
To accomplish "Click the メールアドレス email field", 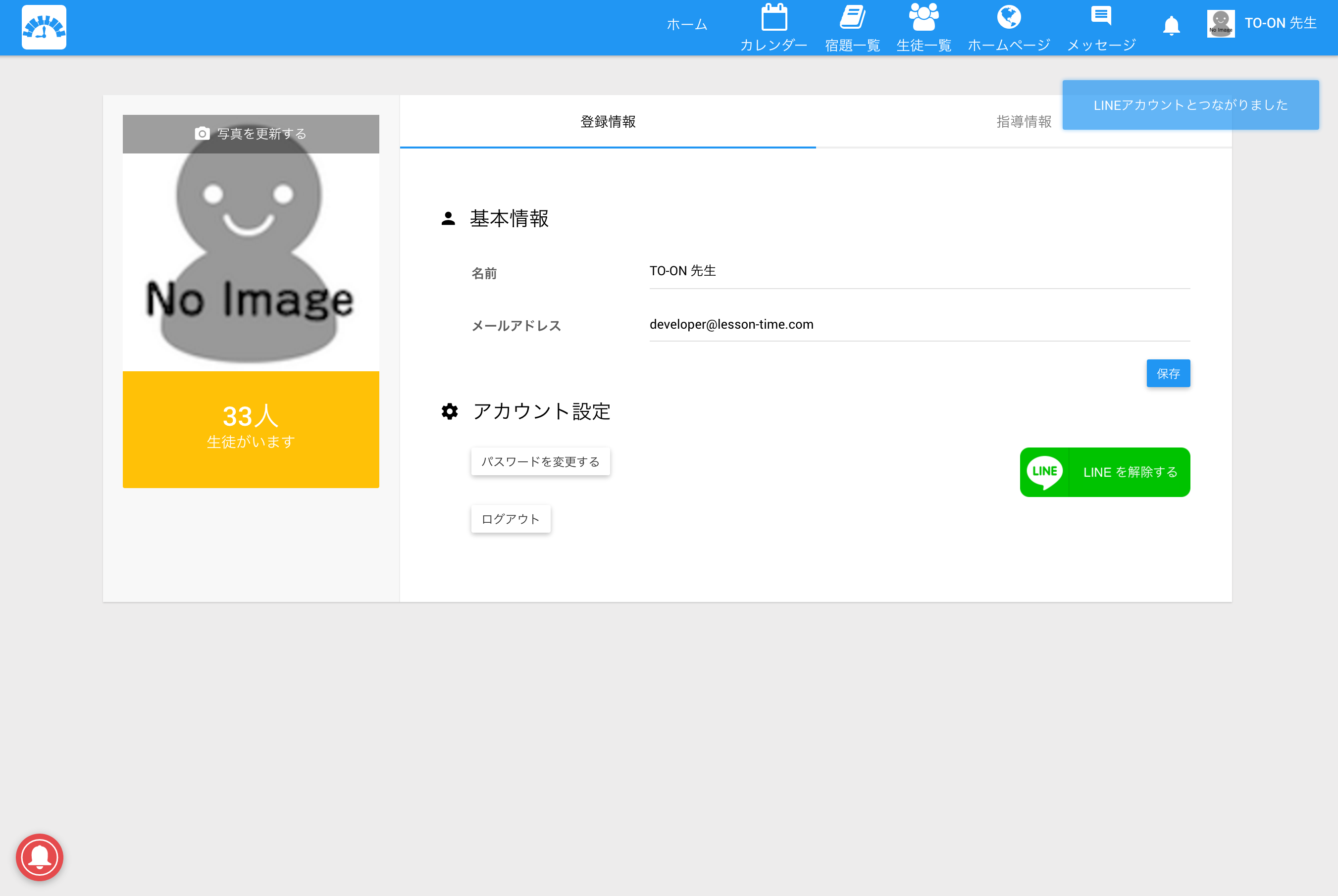I will (919, 325).
